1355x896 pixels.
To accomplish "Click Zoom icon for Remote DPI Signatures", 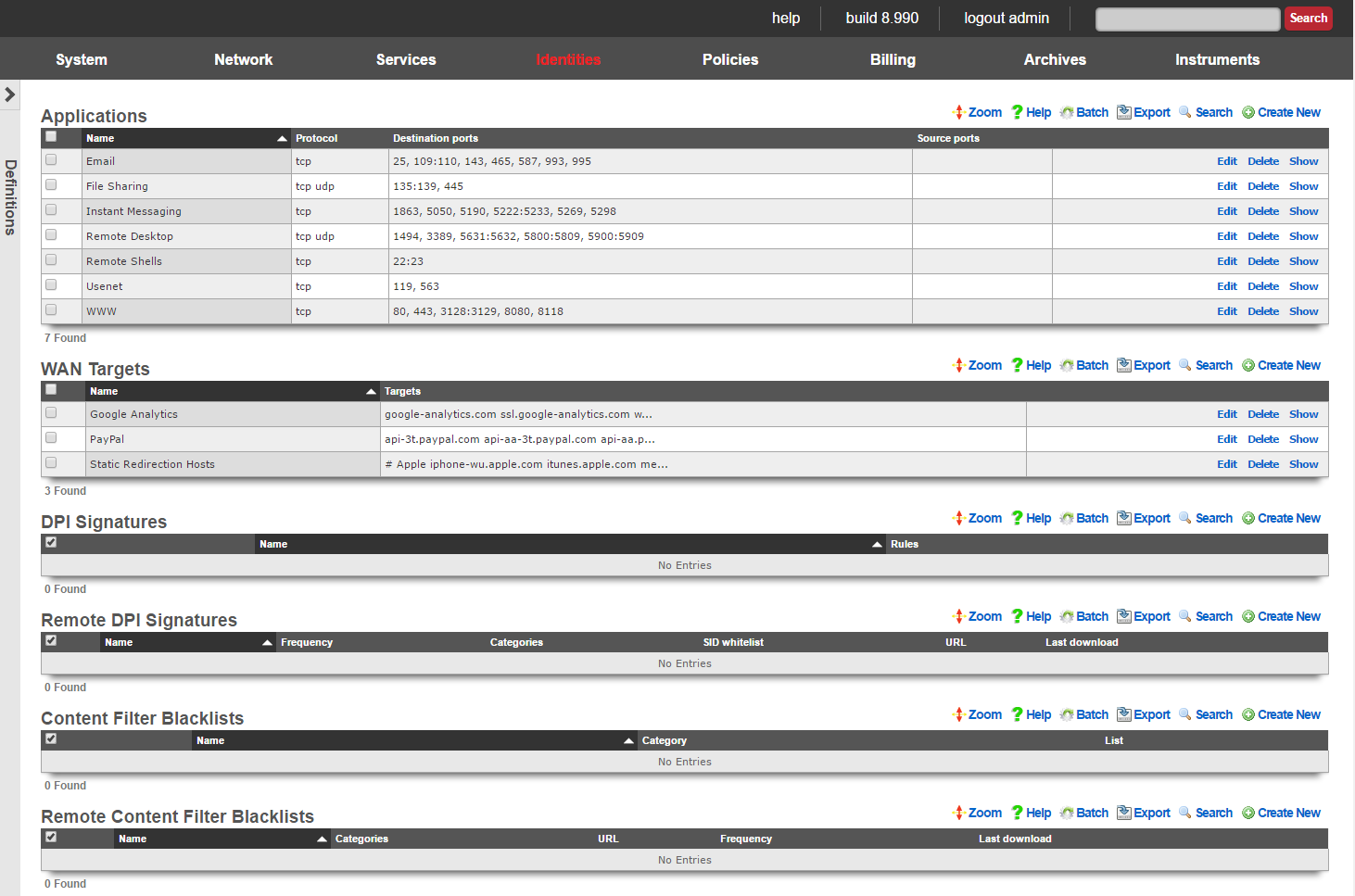I will (x=959, y=616).
